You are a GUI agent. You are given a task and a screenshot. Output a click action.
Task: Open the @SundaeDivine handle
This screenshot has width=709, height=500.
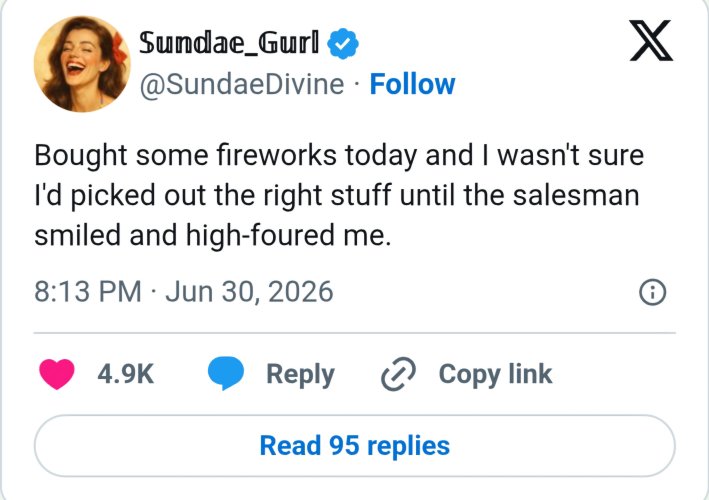[242, 85]
